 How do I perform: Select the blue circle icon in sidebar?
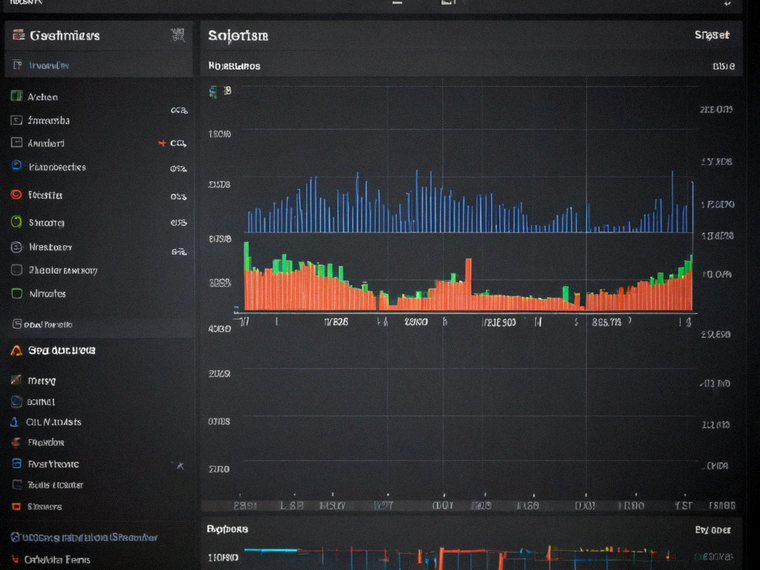[16, 166]
